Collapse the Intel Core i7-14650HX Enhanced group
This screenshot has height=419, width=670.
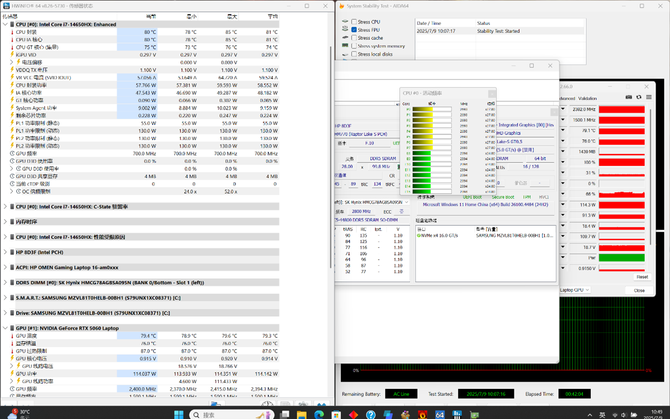click(x=3, y=23)
